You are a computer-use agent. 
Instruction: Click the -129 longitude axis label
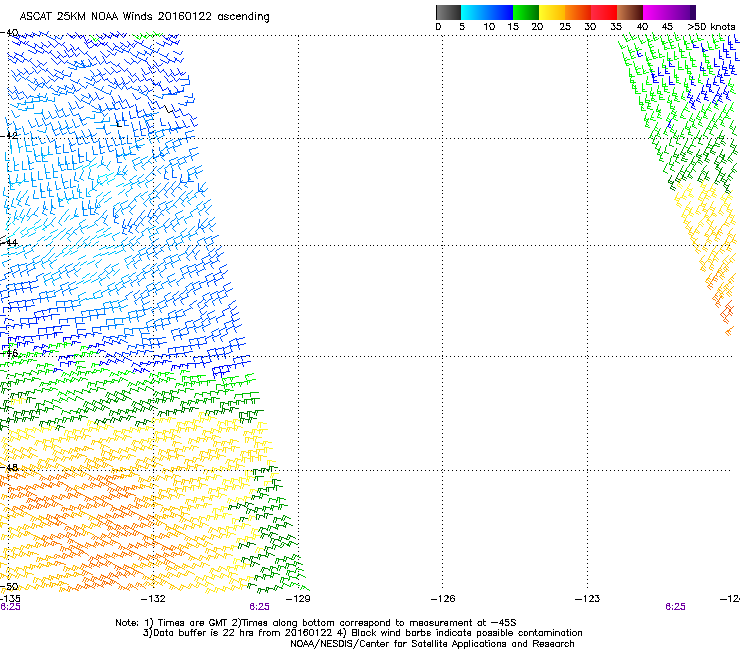tap(298, 599)
